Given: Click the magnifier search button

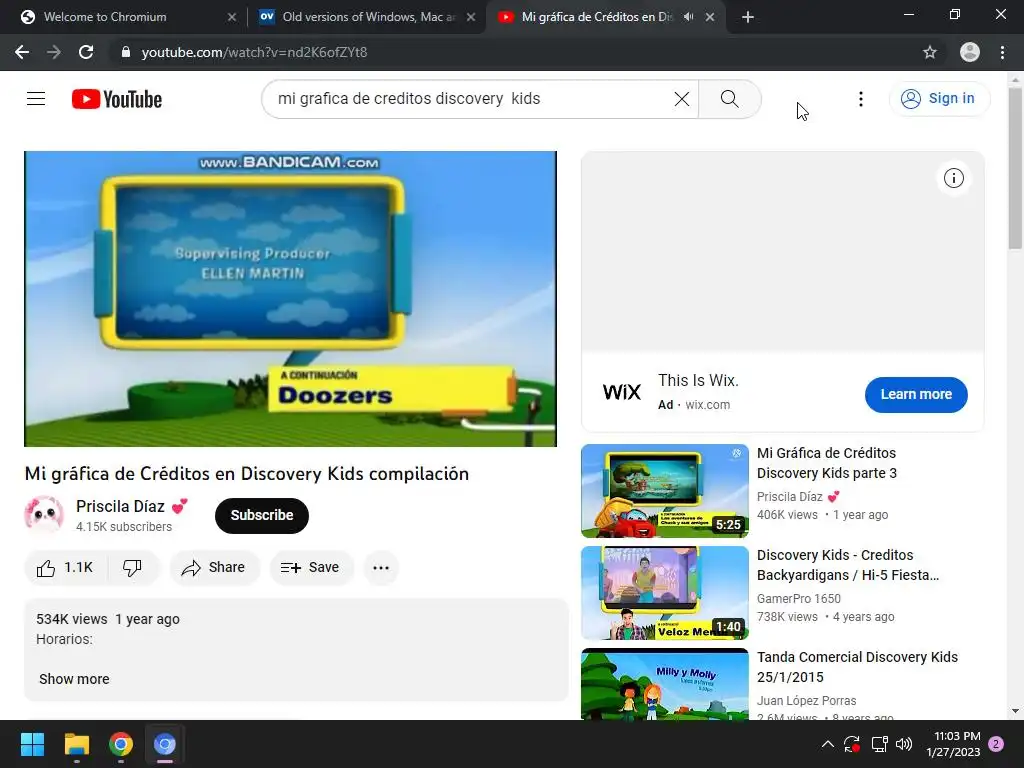Looking at the screenshot, I should point(729,99).
